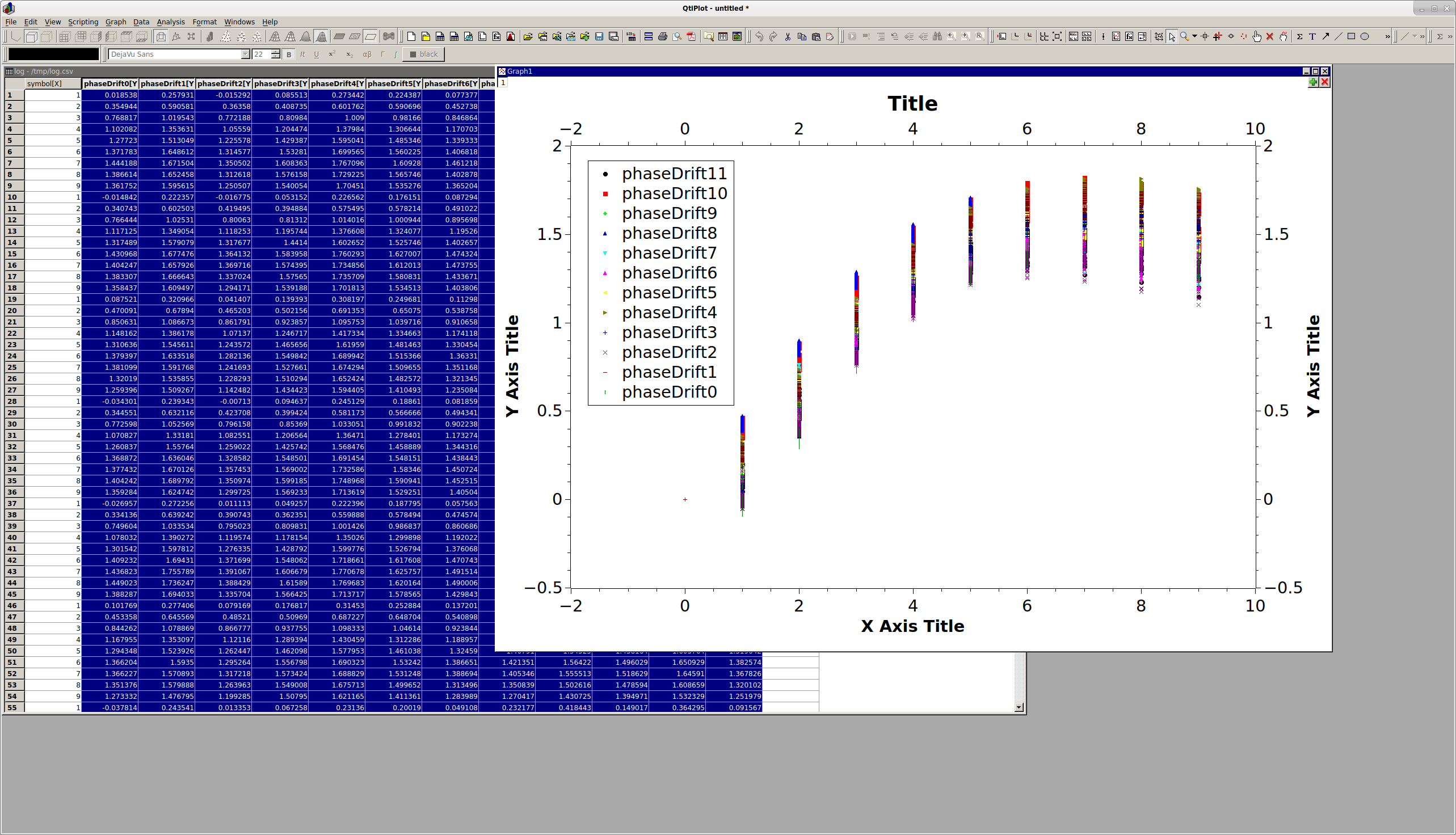This screenshot has width=1456, height=835.
Task: Open the zoom tool dropdown arrow
Action: point(1194,37)
